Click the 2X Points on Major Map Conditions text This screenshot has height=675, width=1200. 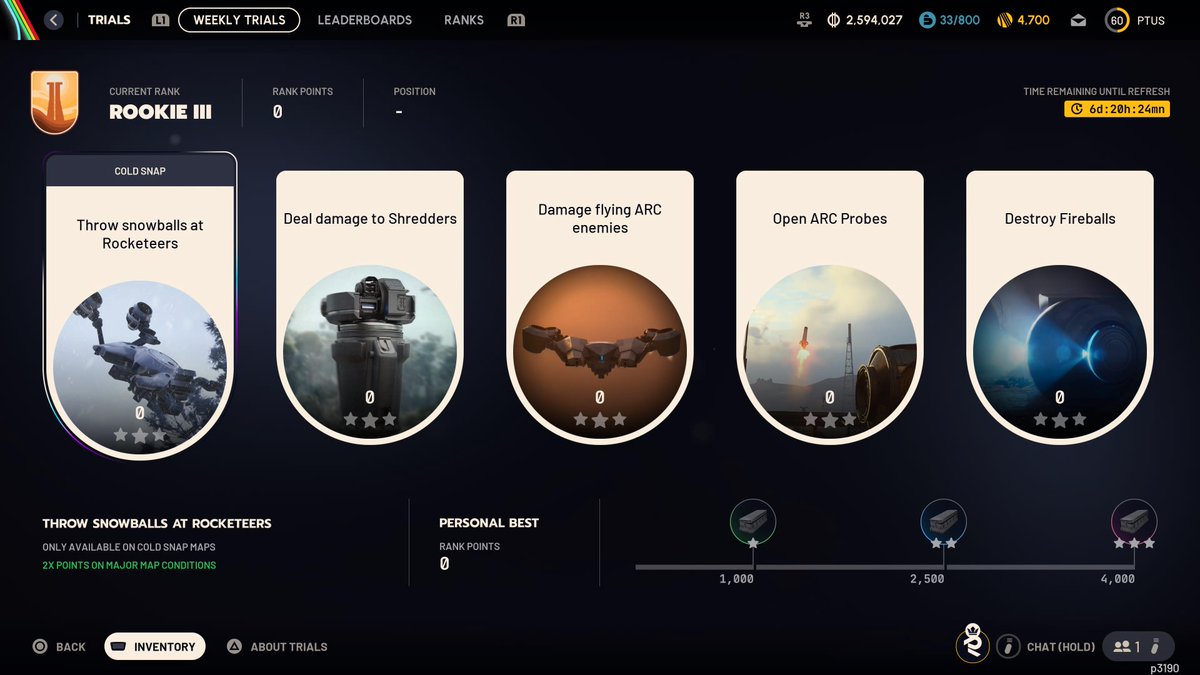(129, 565)
